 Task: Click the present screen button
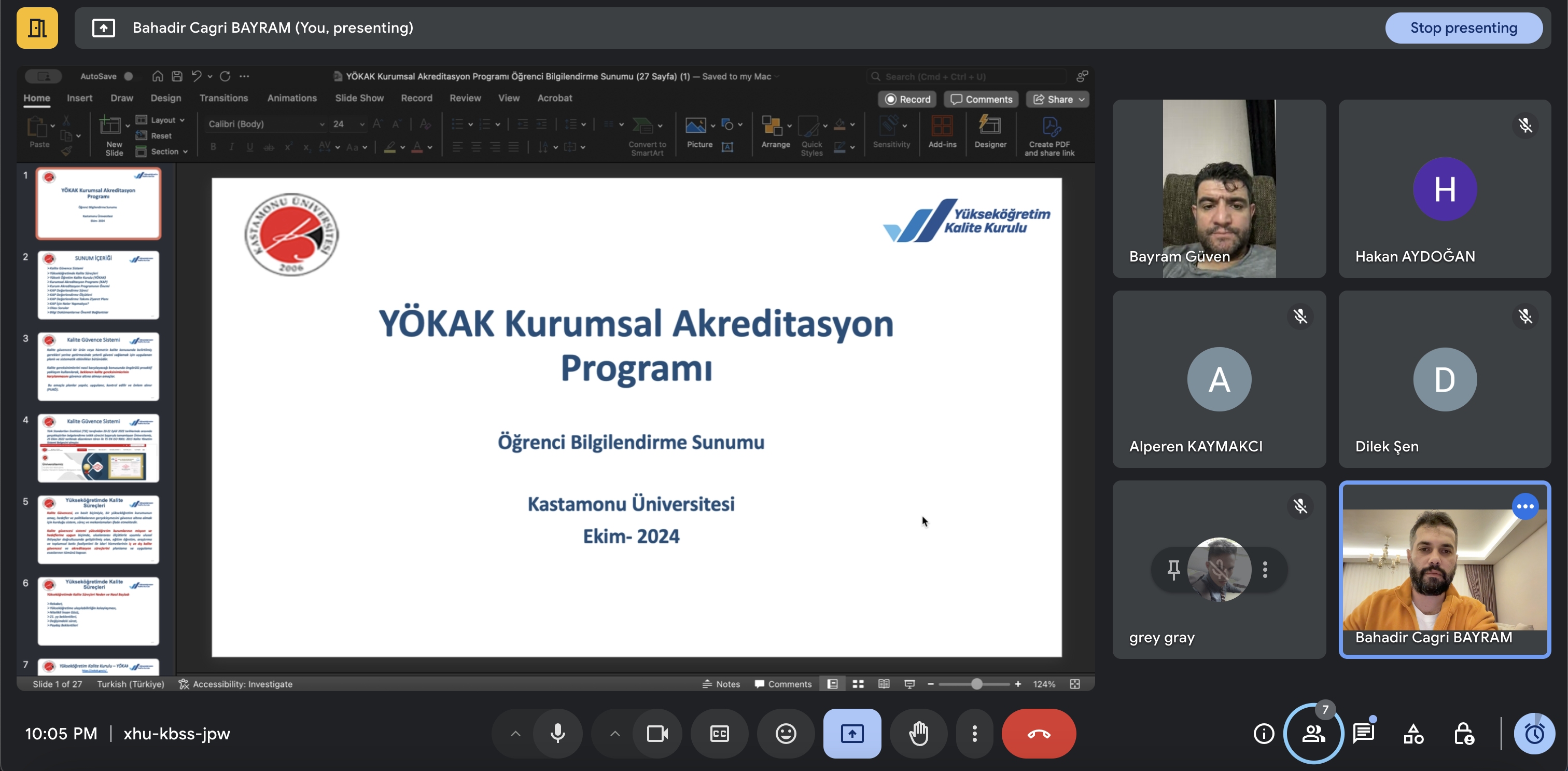pyautogui.click(x=852, y=733)
